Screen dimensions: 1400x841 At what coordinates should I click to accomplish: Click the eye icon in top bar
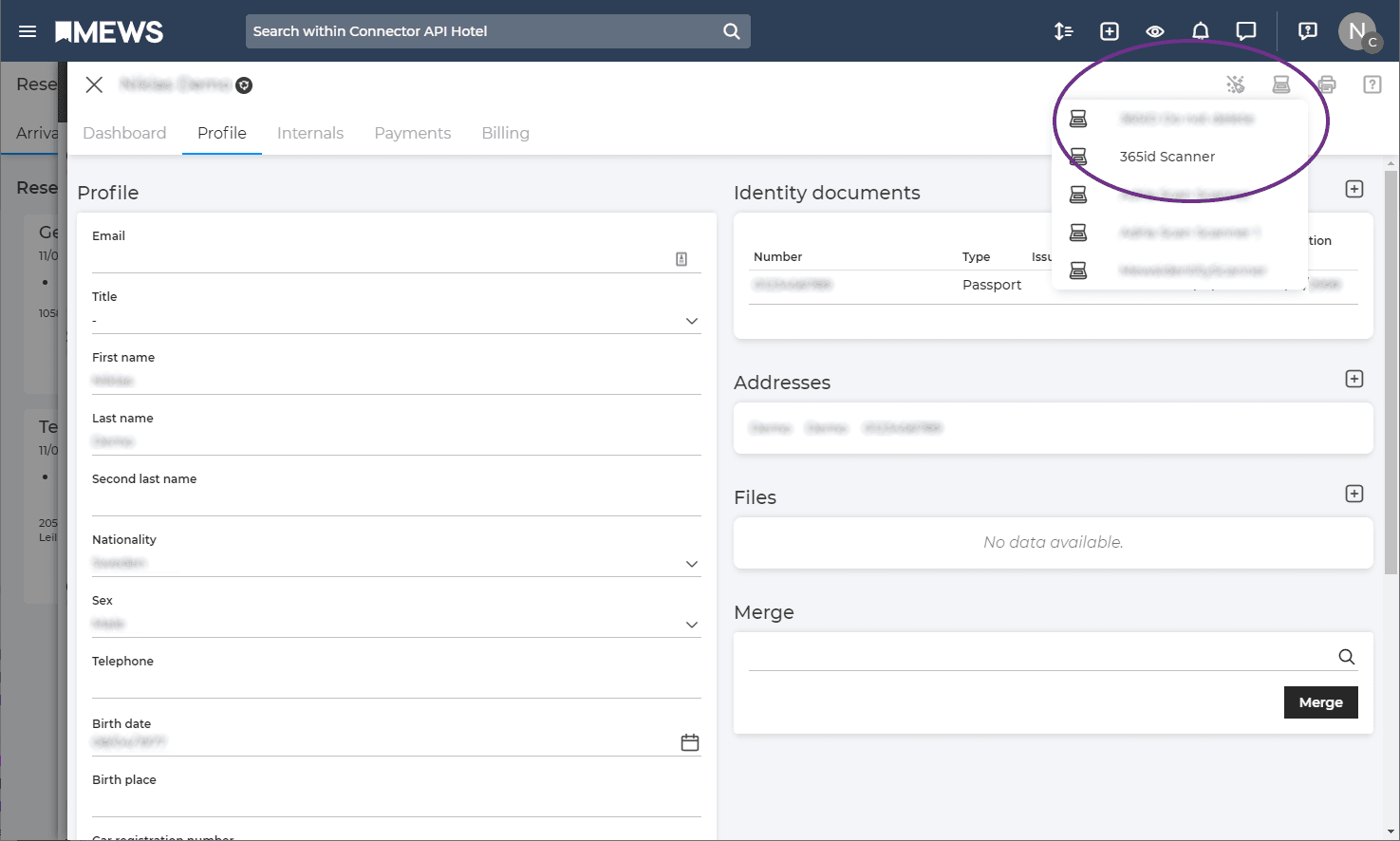click(1154, 31)
